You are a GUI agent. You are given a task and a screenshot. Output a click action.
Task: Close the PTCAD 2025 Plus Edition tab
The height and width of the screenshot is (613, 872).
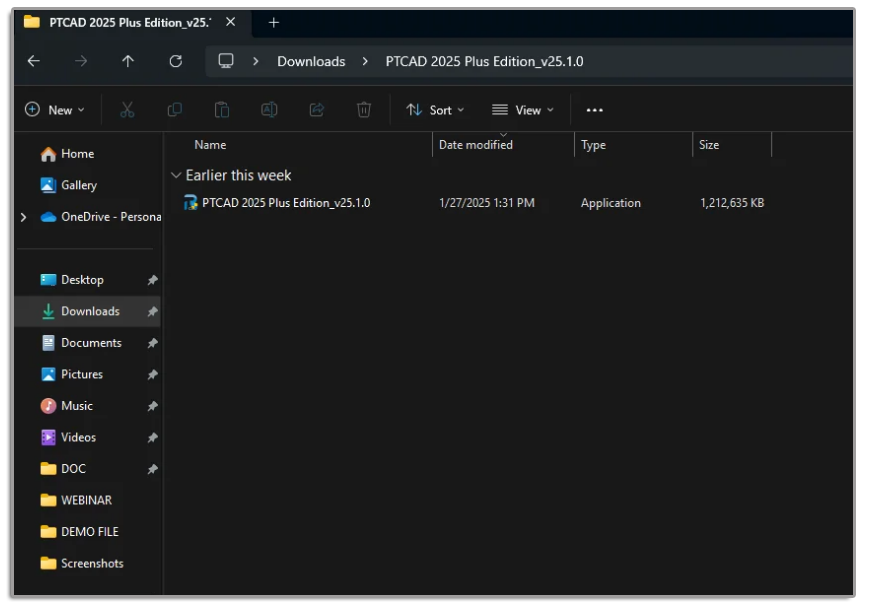[231, 22]
